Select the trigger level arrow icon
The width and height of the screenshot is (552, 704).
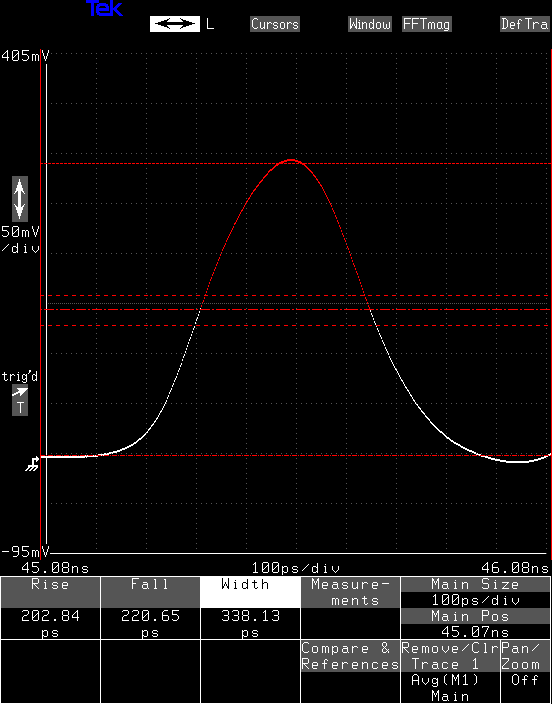click(20, 392)
